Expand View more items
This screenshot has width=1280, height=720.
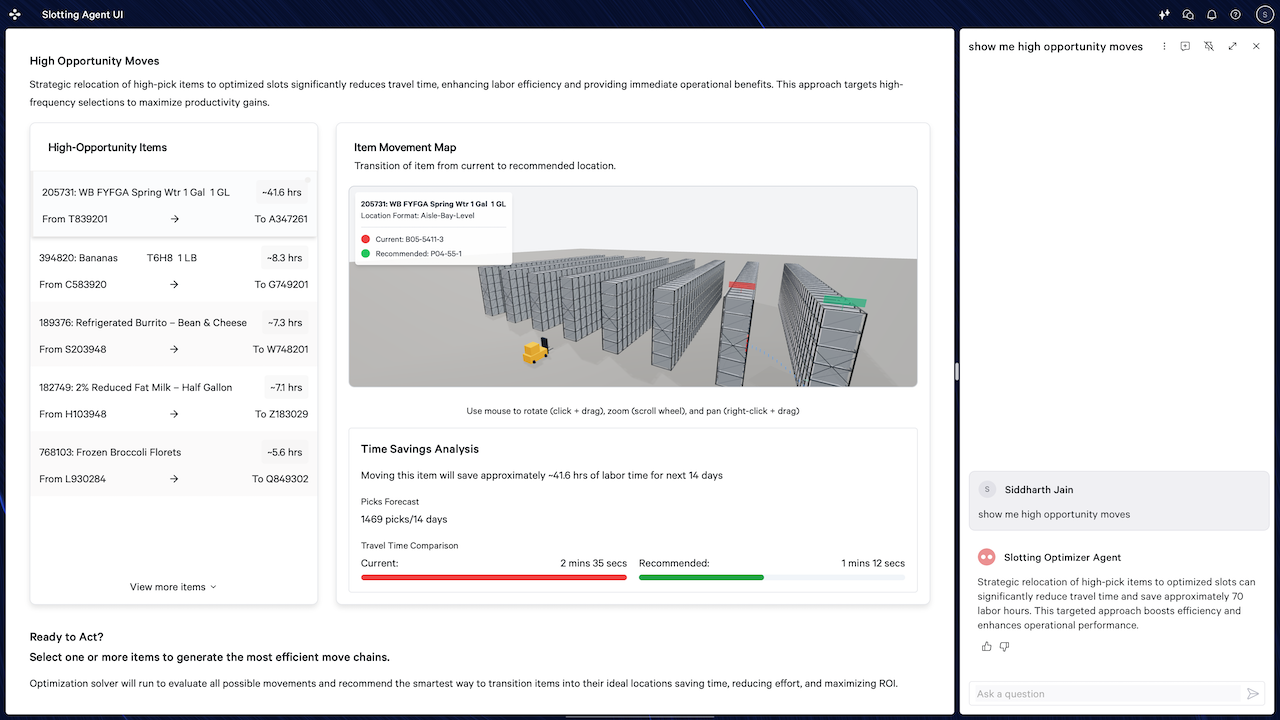pyautogui.click(x=173, y=587)
